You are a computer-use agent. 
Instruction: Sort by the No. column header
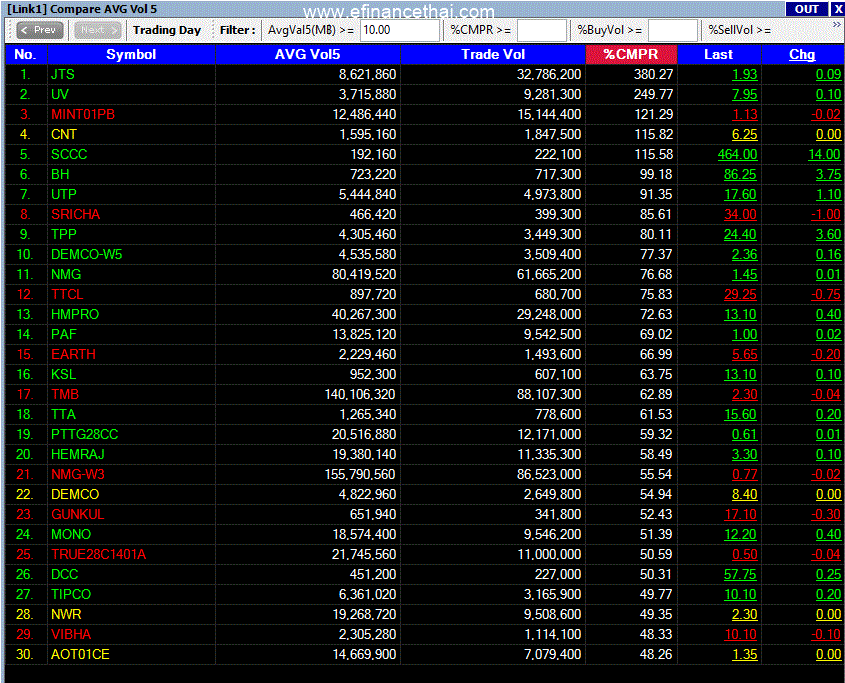click(x=26, y=54)
